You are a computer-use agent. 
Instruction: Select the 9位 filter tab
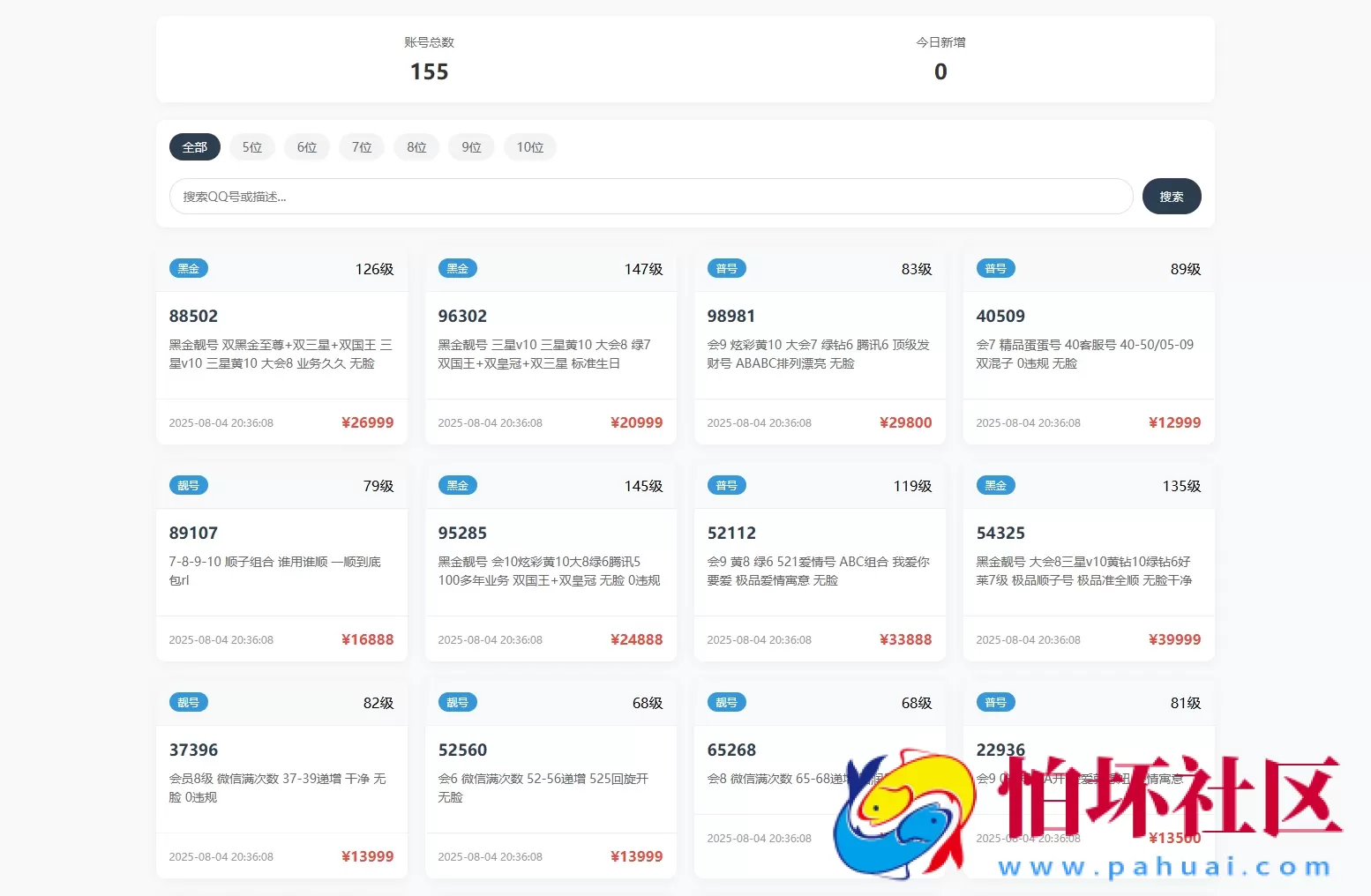471,147
